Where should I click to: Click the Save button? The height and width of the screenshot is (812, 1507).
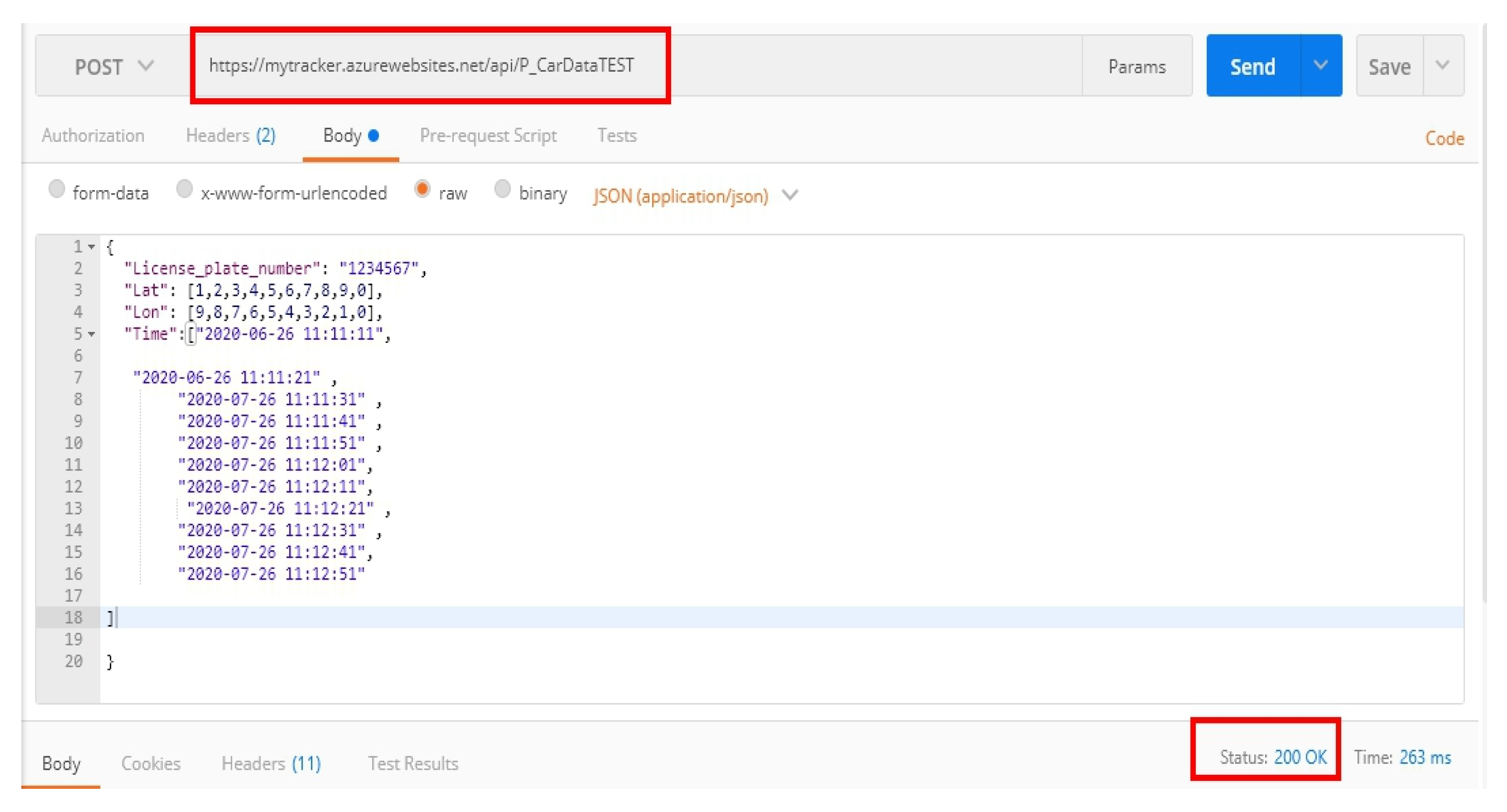click(1389, 67)
